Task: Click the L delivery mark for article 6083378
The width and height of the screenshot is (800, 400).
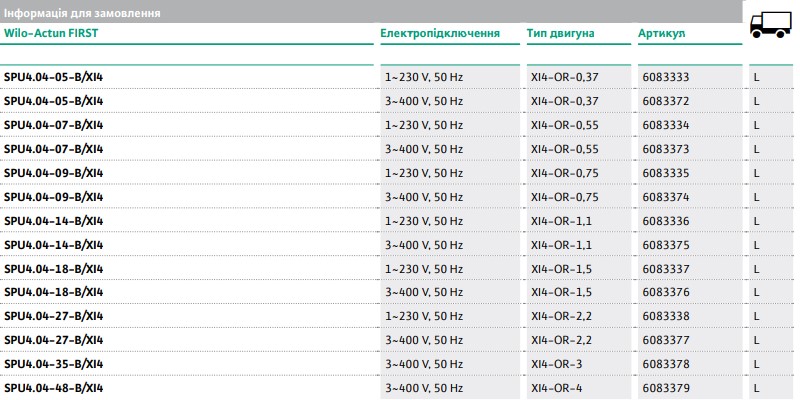Action: [757, 364]
